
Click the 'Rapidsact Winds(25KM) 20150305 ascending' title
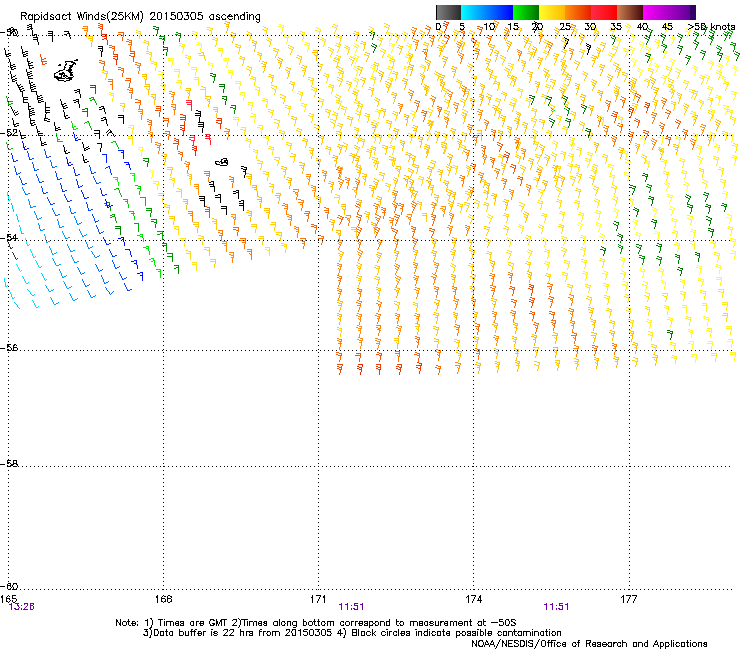click(x=140, y=17)
